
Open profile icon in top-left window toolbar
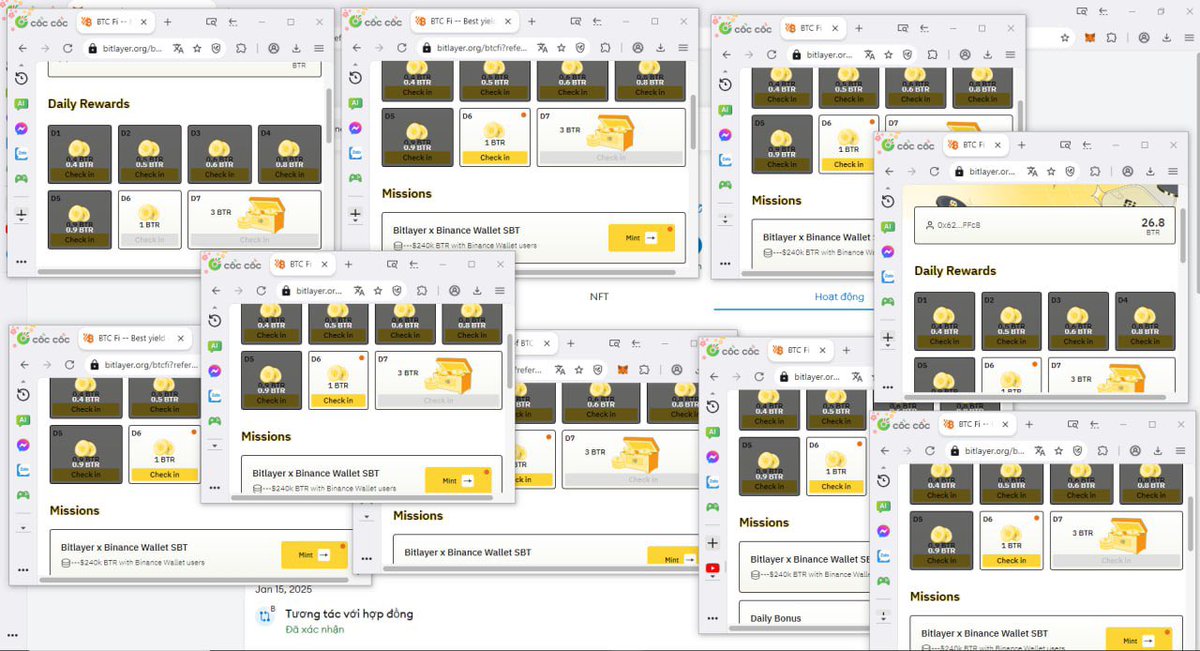click(x=274, y=48)
